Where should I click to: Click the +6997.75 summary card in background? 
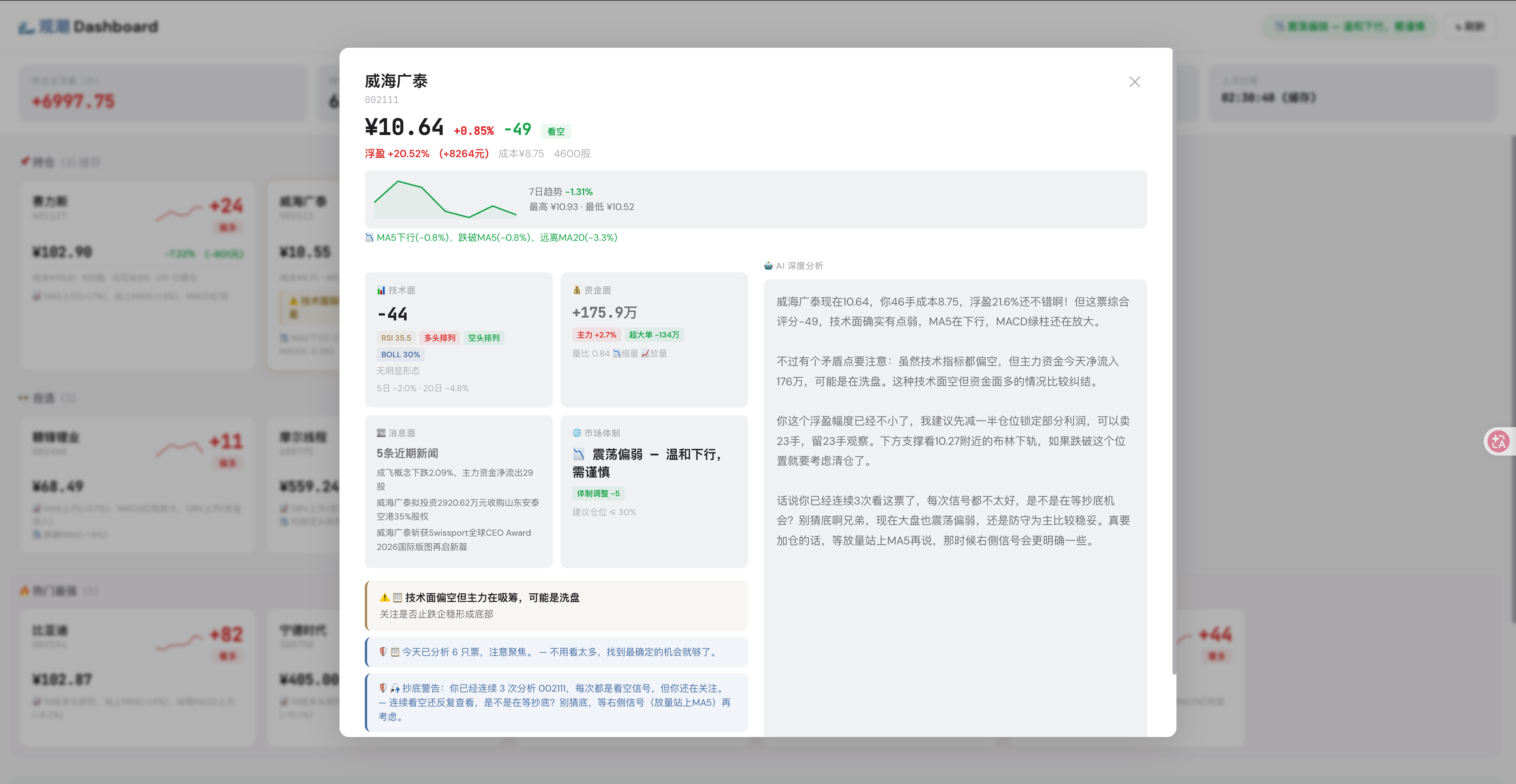coord(163,93)
